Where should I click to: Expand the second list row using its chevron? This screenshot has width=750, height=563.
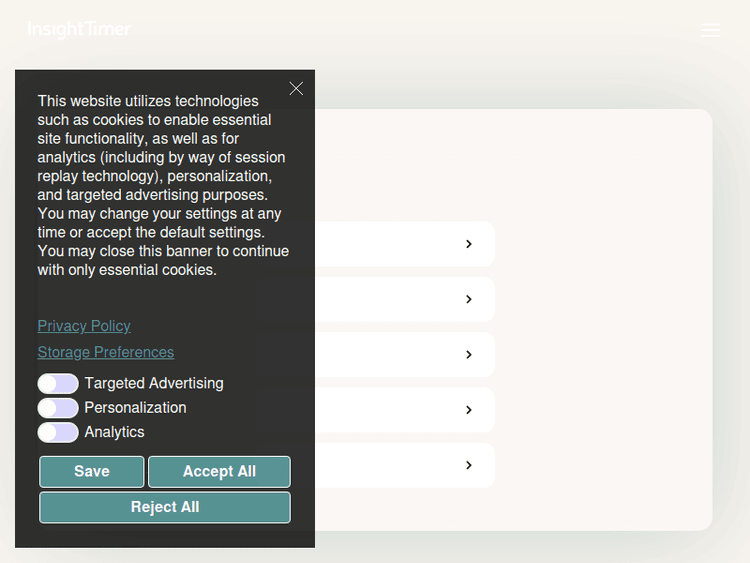click(x=468, y=299)
